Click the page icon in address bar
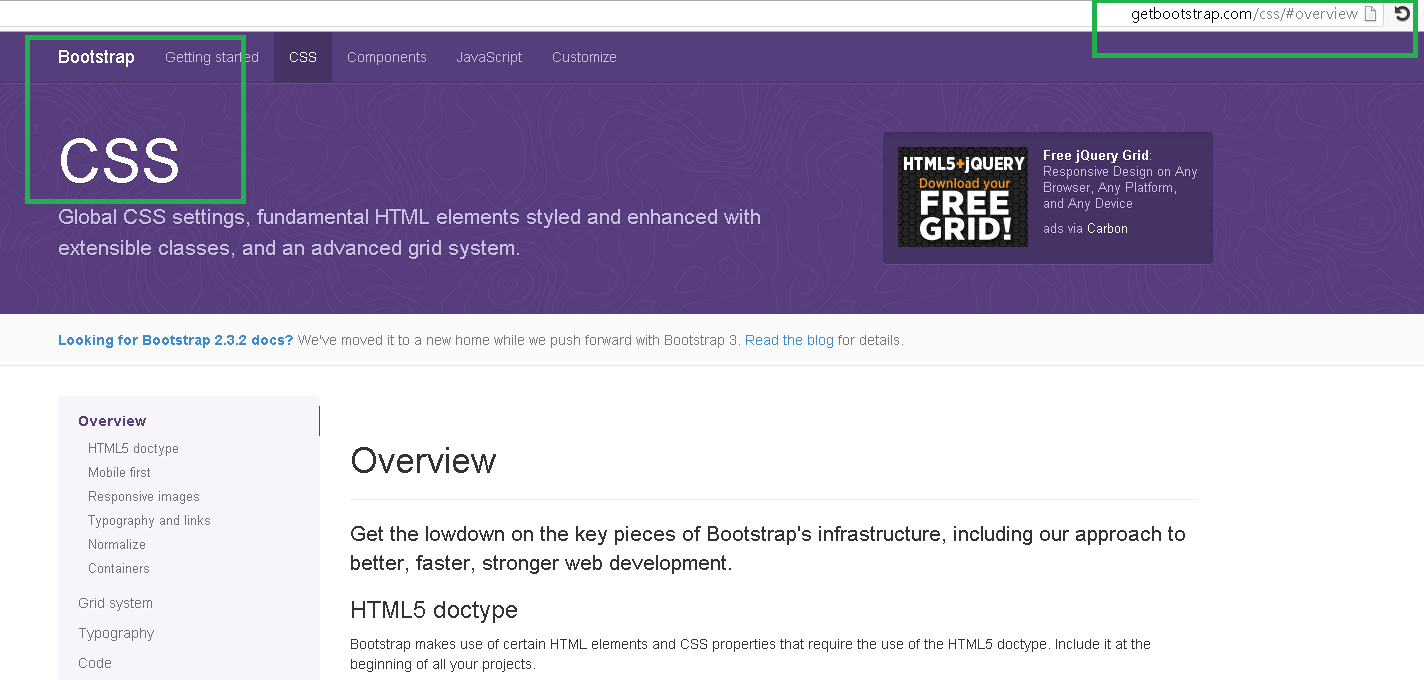1424x680 pixels. point(1371,14)
